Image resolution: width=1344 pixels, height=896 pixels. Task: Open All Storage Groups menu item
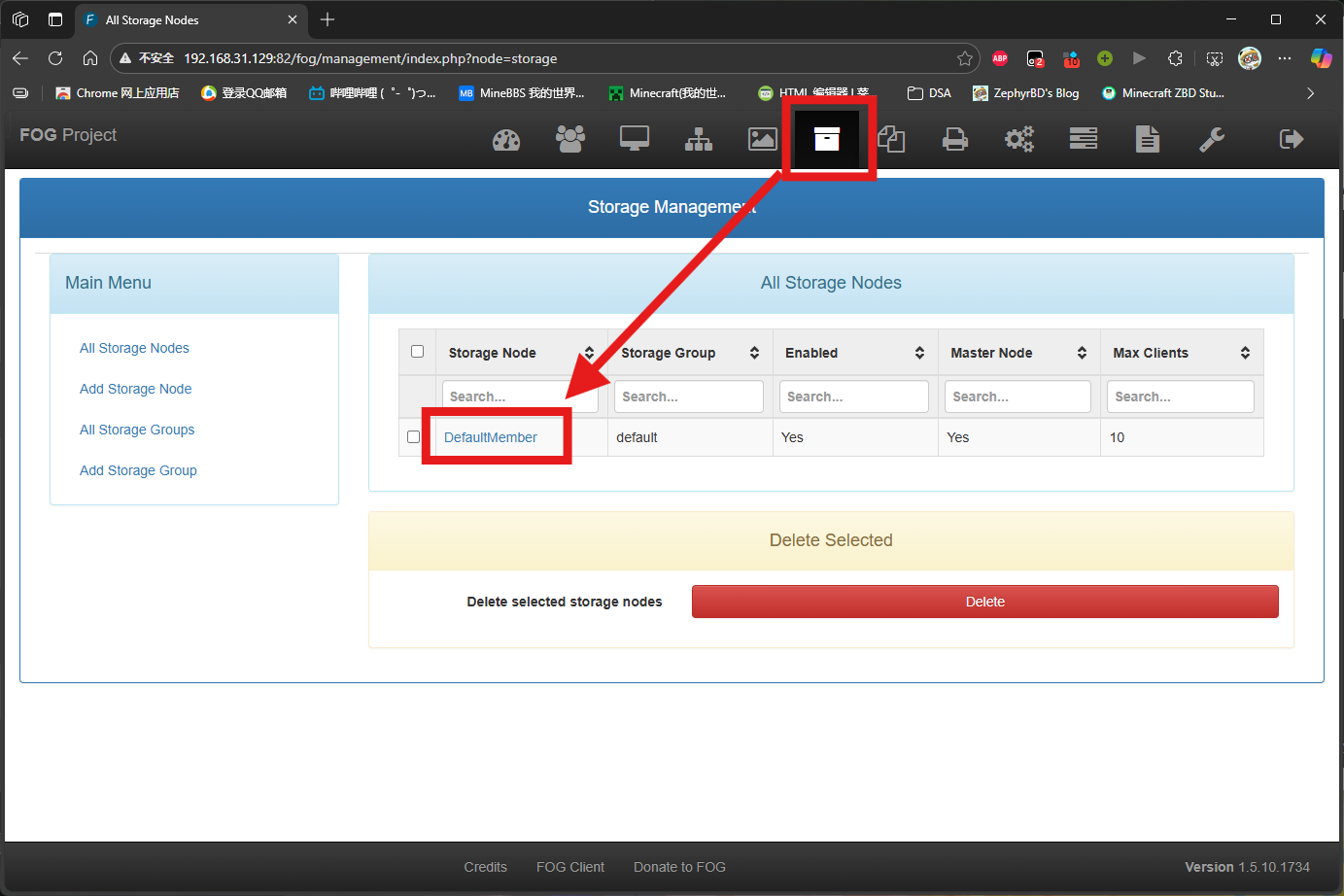coord(137,430)
